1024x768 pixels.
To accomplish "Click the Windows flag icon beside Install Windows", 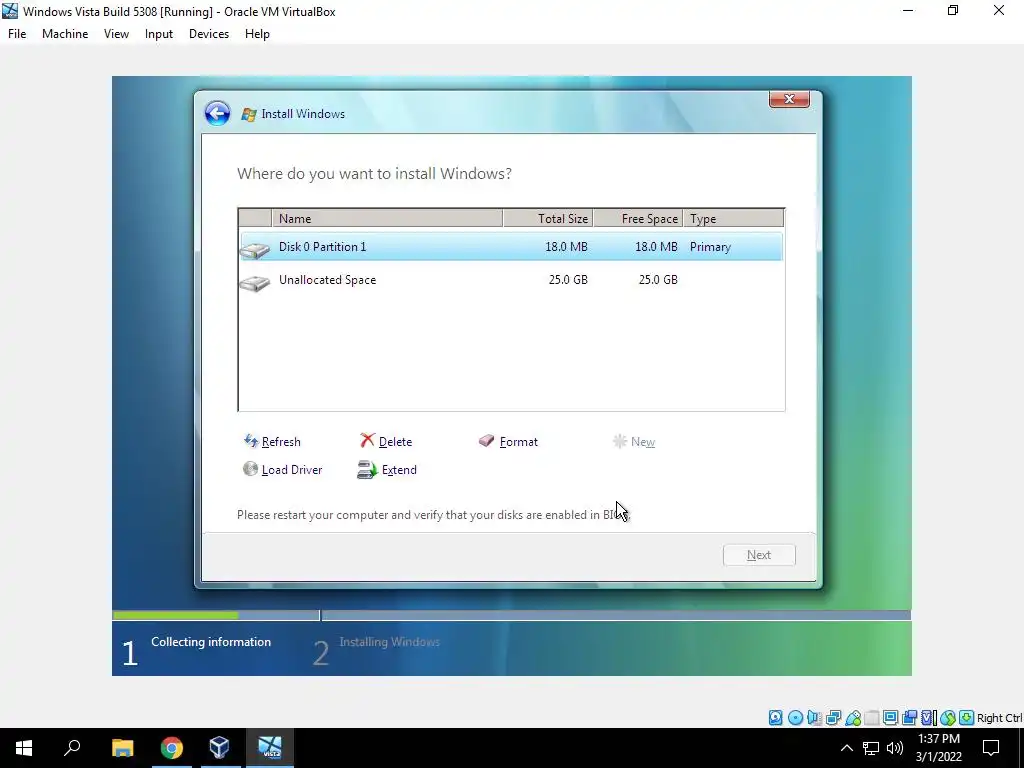I will [248, 114].
